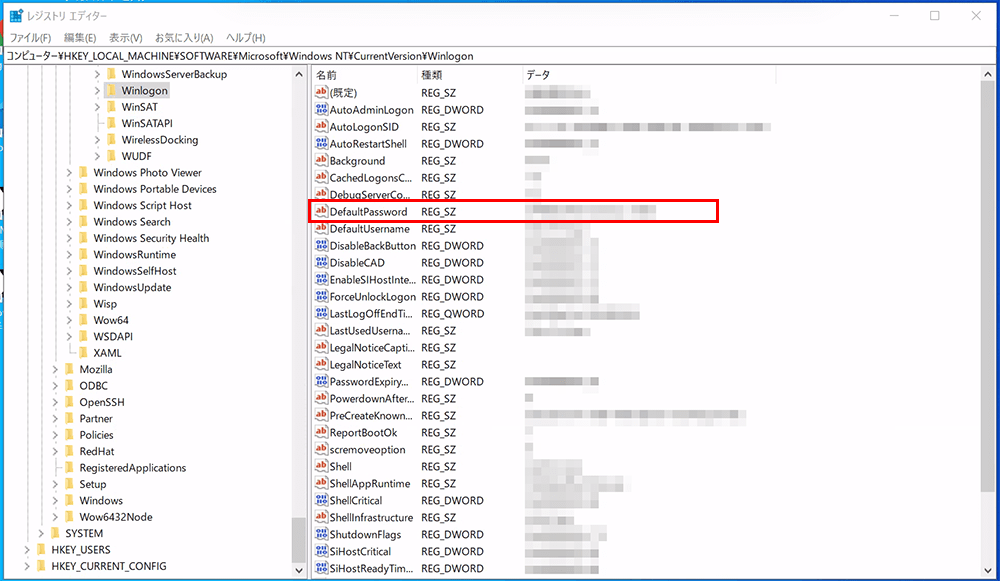Select the REG_DWORD icon next to AutoAdminLogon
Viewport: 1000px width, 581px height.
coord(322,110)
